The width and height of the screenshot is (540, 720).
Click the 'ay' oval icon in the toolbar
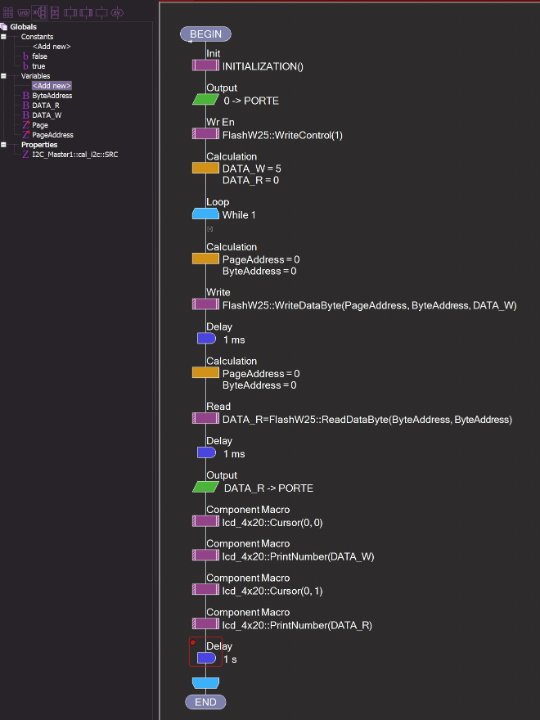point(118,12)
